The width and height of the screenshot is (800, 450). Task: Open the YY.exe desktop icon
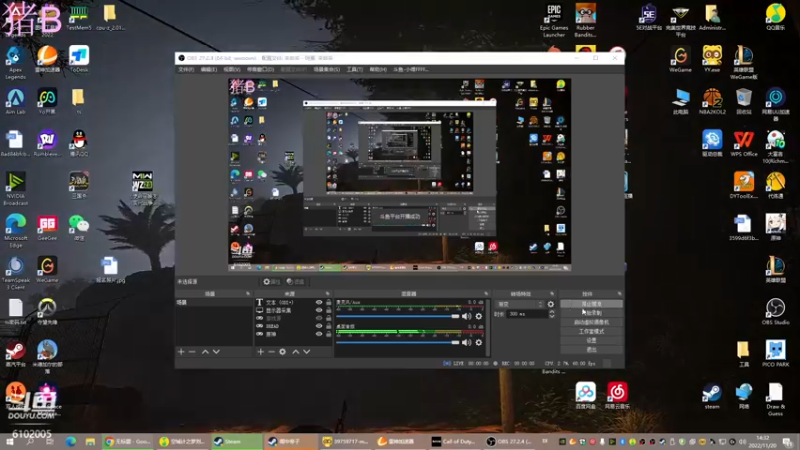(712, 59)
